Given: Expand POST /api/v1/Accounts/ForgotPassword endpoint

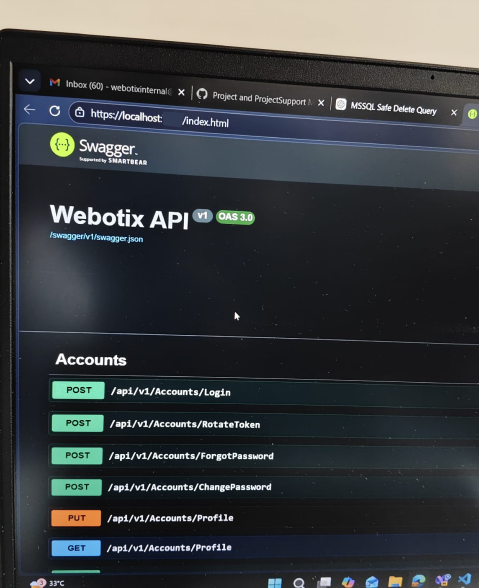Looking at the screenshot, I should 264,456.
